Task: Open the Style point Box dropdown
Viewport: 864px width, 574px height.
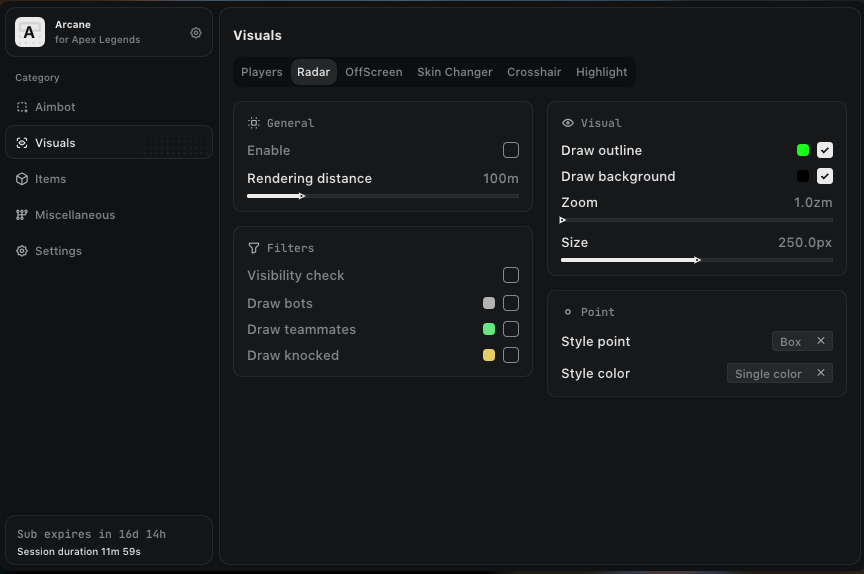Action: [791, 342]
